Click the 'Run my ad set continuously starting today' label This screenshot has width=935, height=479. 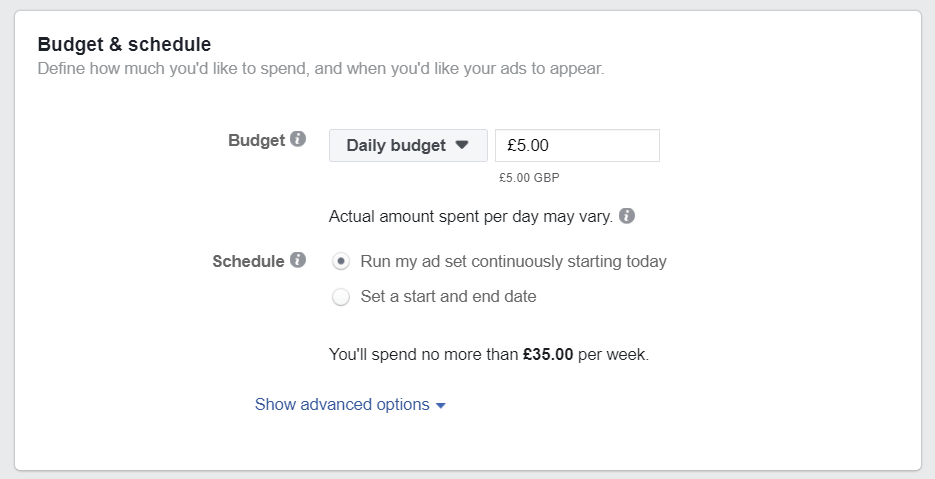[513, 261]
